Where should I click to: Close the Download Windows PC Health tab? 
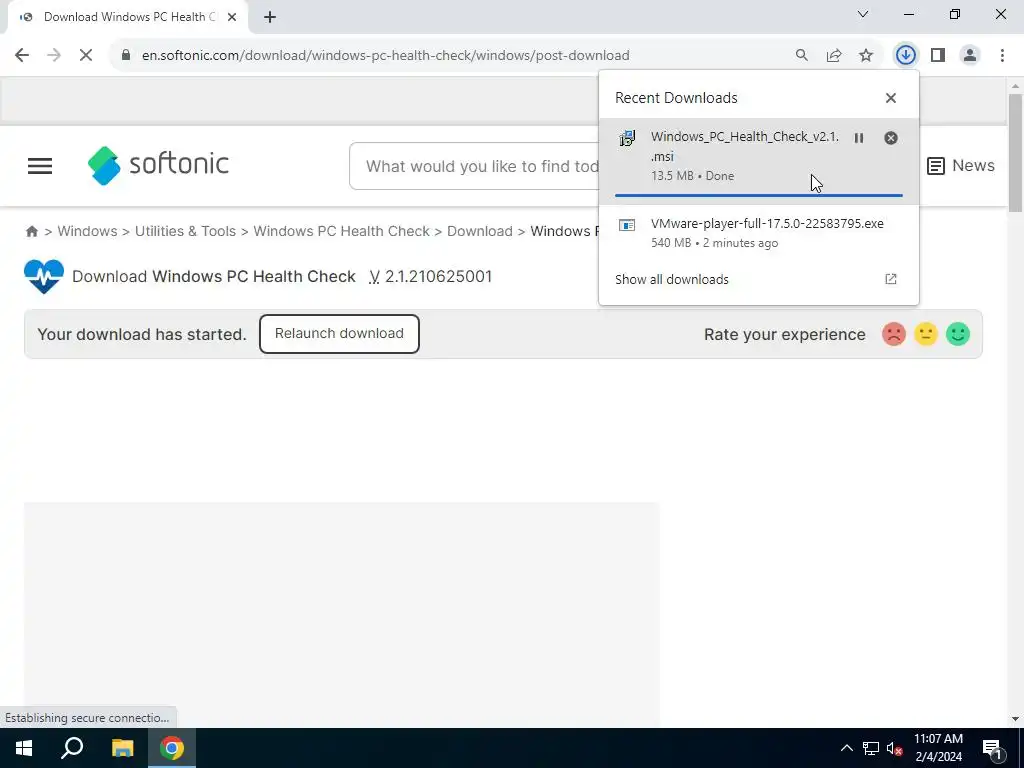click(232, 18)
